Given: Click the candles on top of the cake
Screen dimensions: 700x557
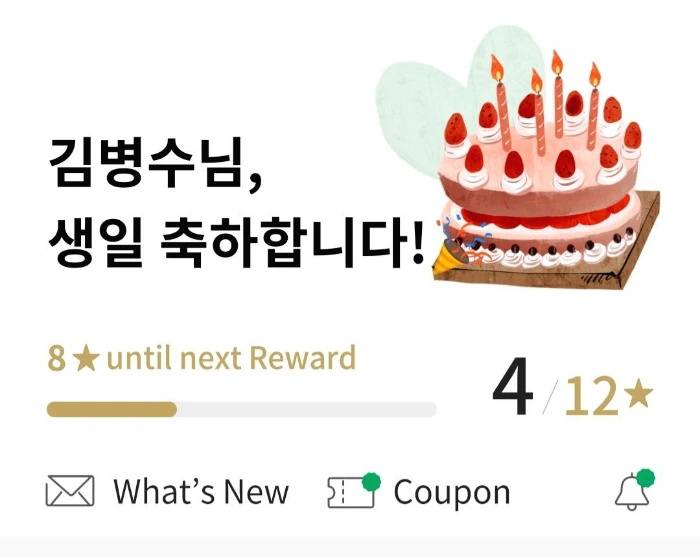Looking at the screenshot, I should [x=546, y=103].
